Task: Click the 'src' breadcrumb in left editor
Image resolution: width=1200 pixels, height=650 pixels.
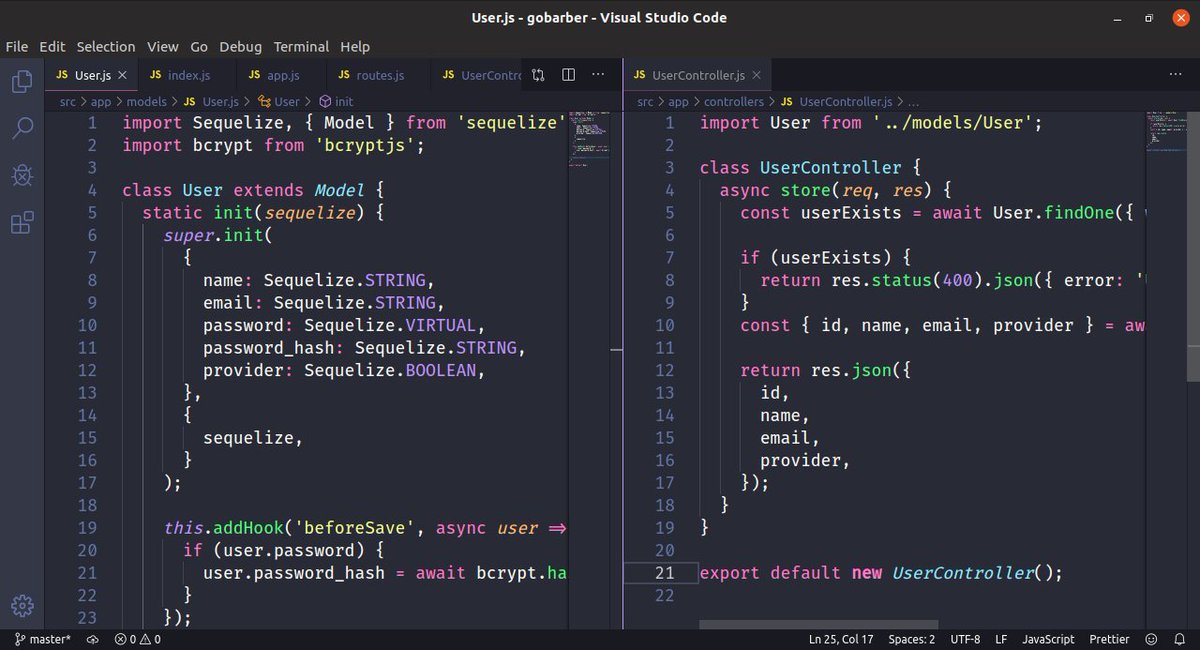Action: point(68,102)
